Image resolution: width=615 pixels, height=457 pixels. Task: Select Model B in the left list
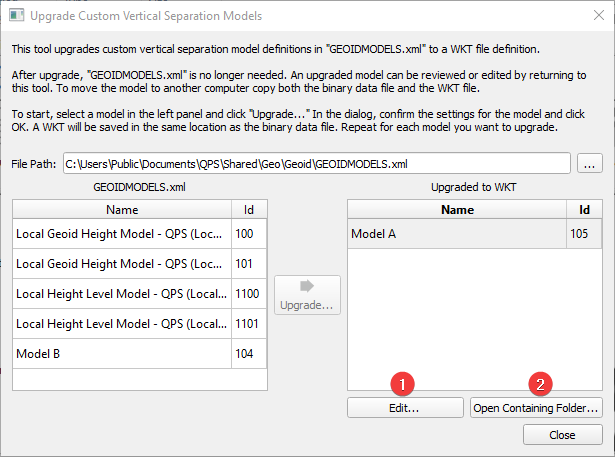(x=121, y=354)
